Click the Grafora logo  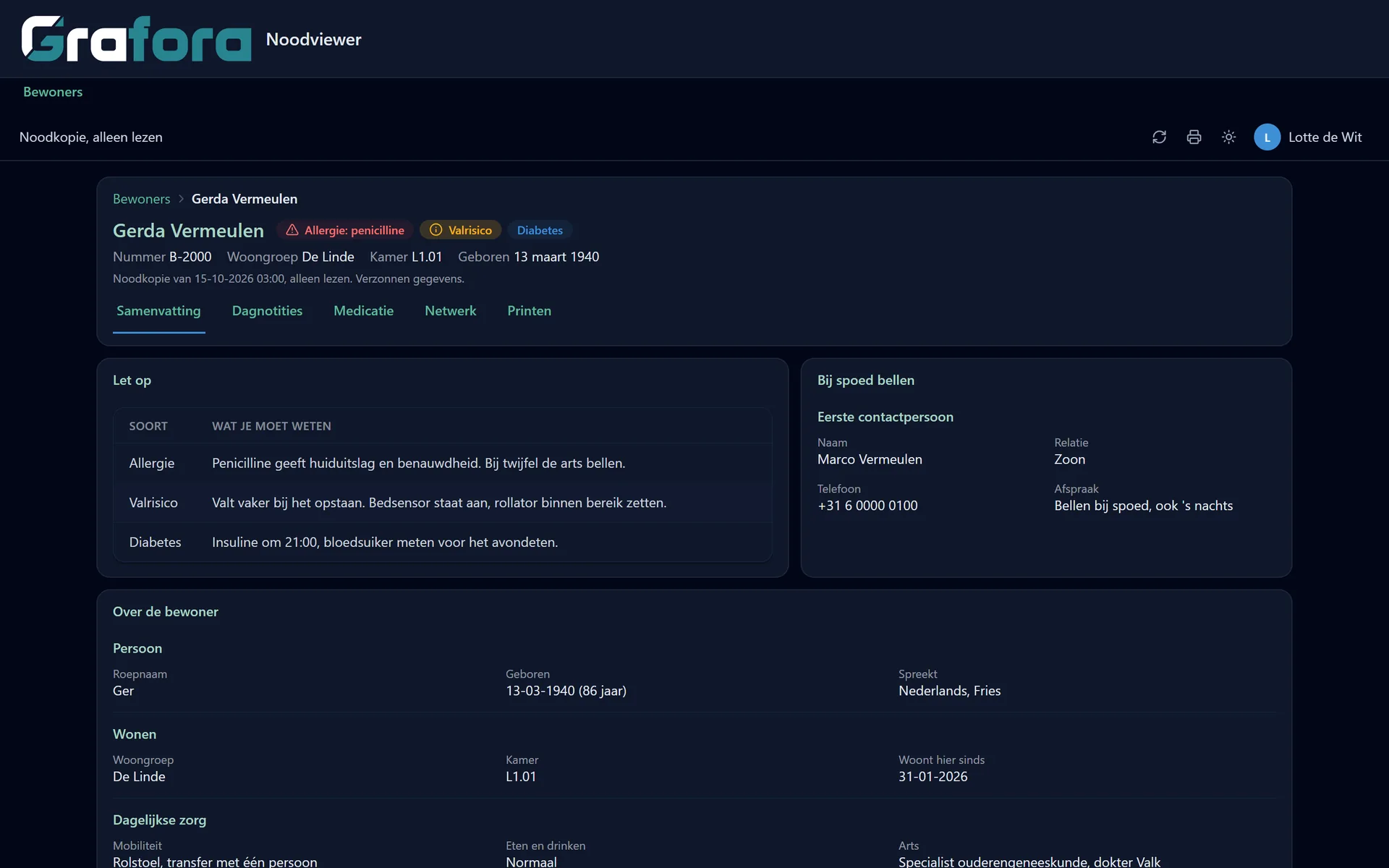136,39
